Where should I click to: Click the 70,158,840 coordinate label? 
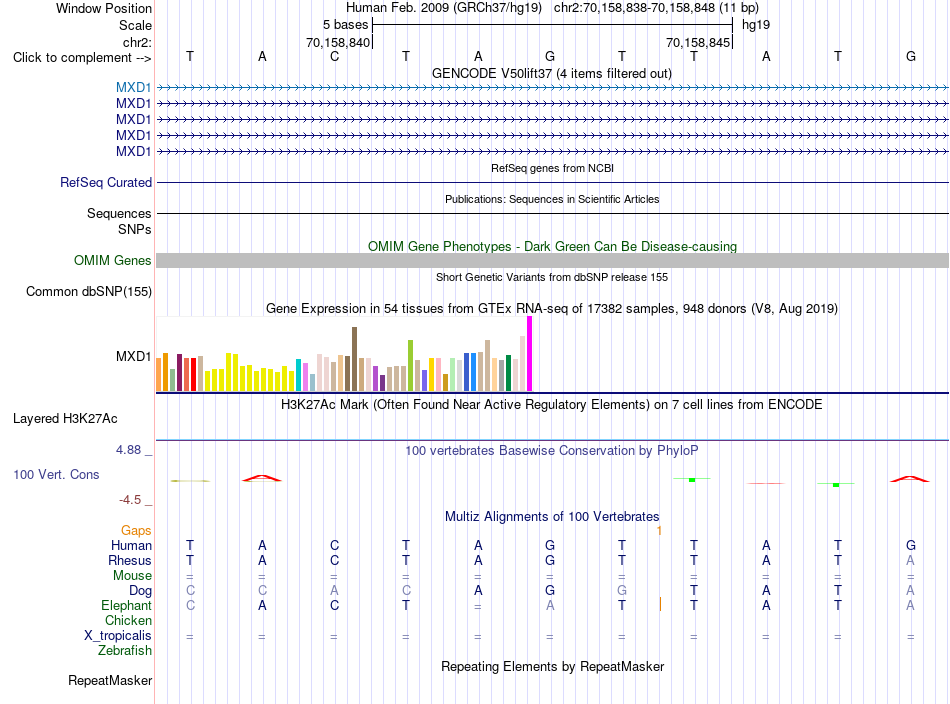tap(338, 42)
